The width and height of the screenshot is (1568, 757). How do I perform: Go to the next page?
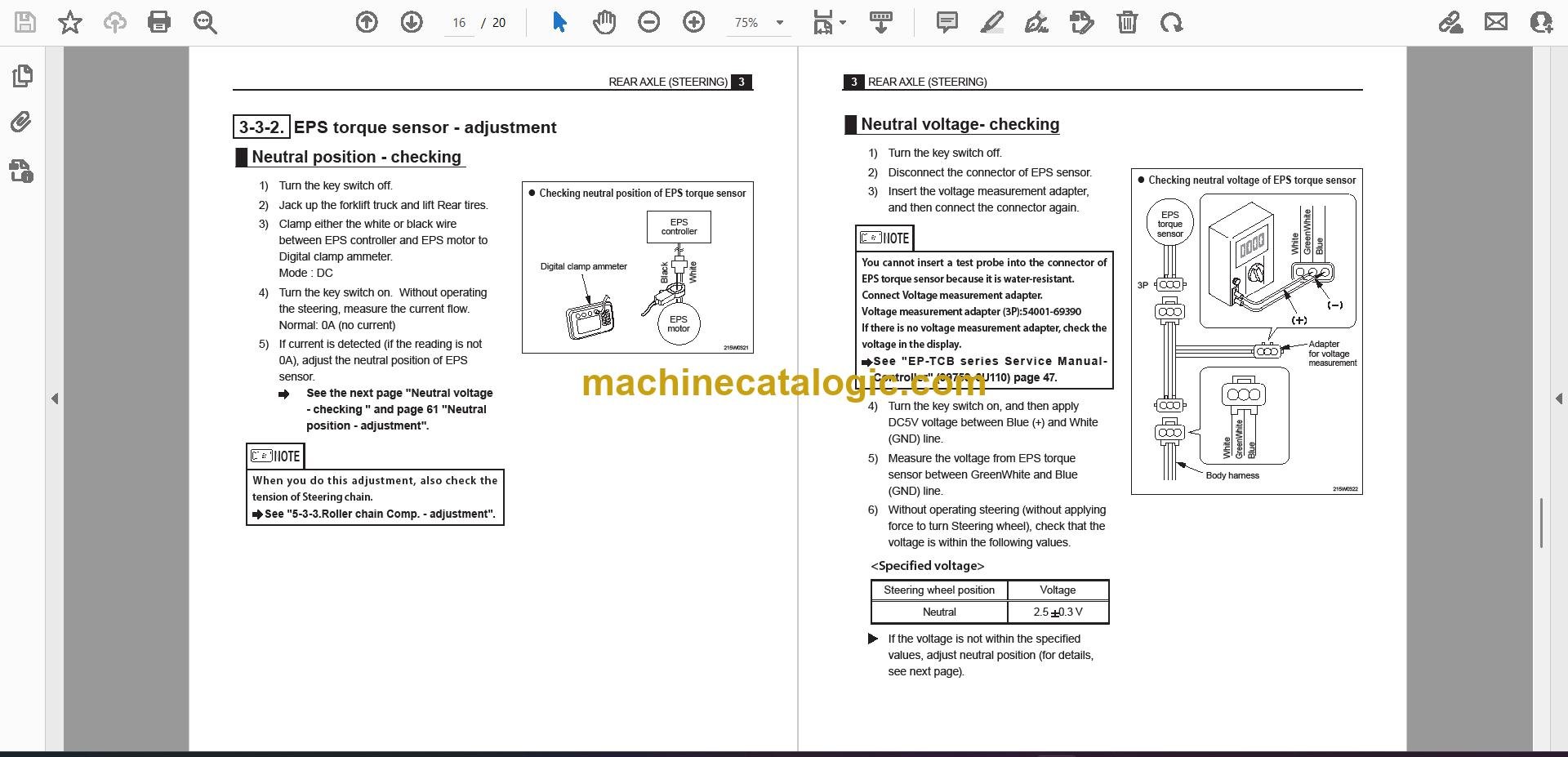pos(412,22)
